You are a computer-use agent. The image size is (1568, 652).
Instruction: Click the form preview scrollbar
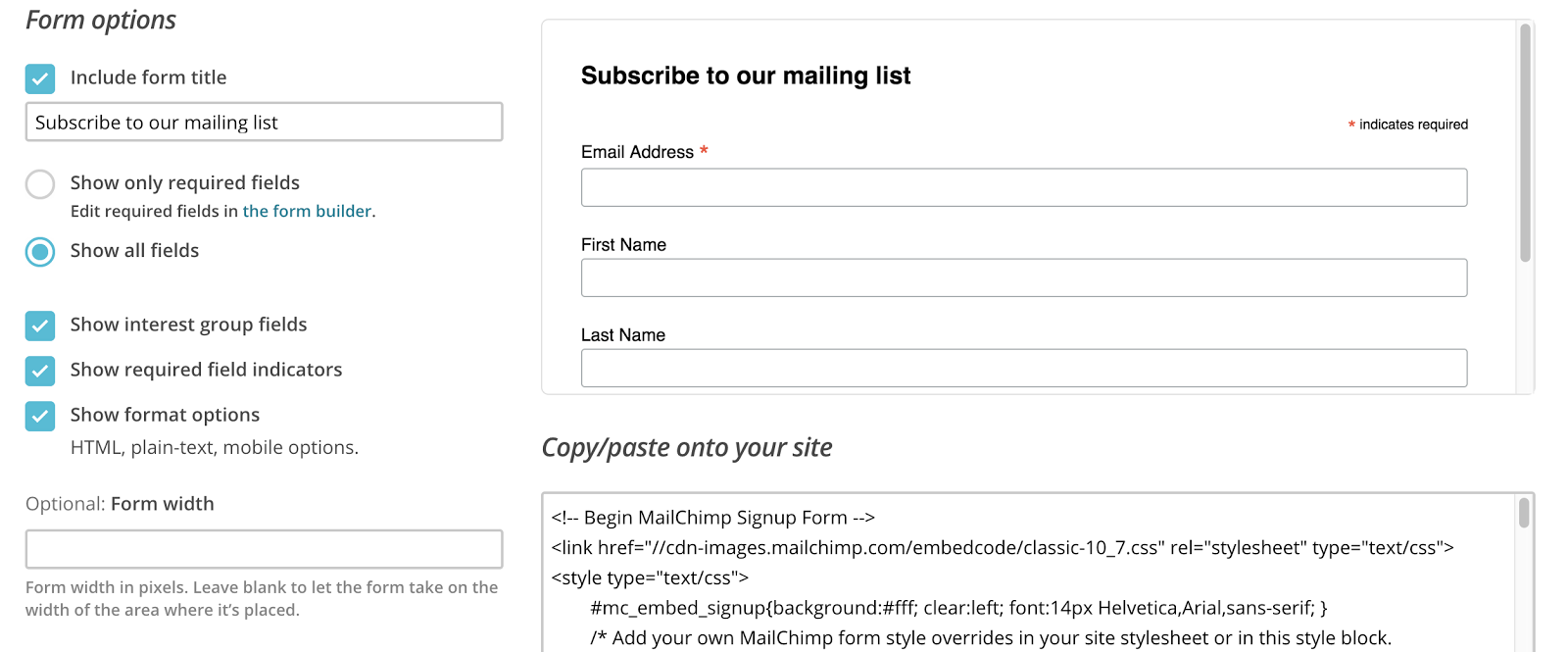[x=1524, y=142]
